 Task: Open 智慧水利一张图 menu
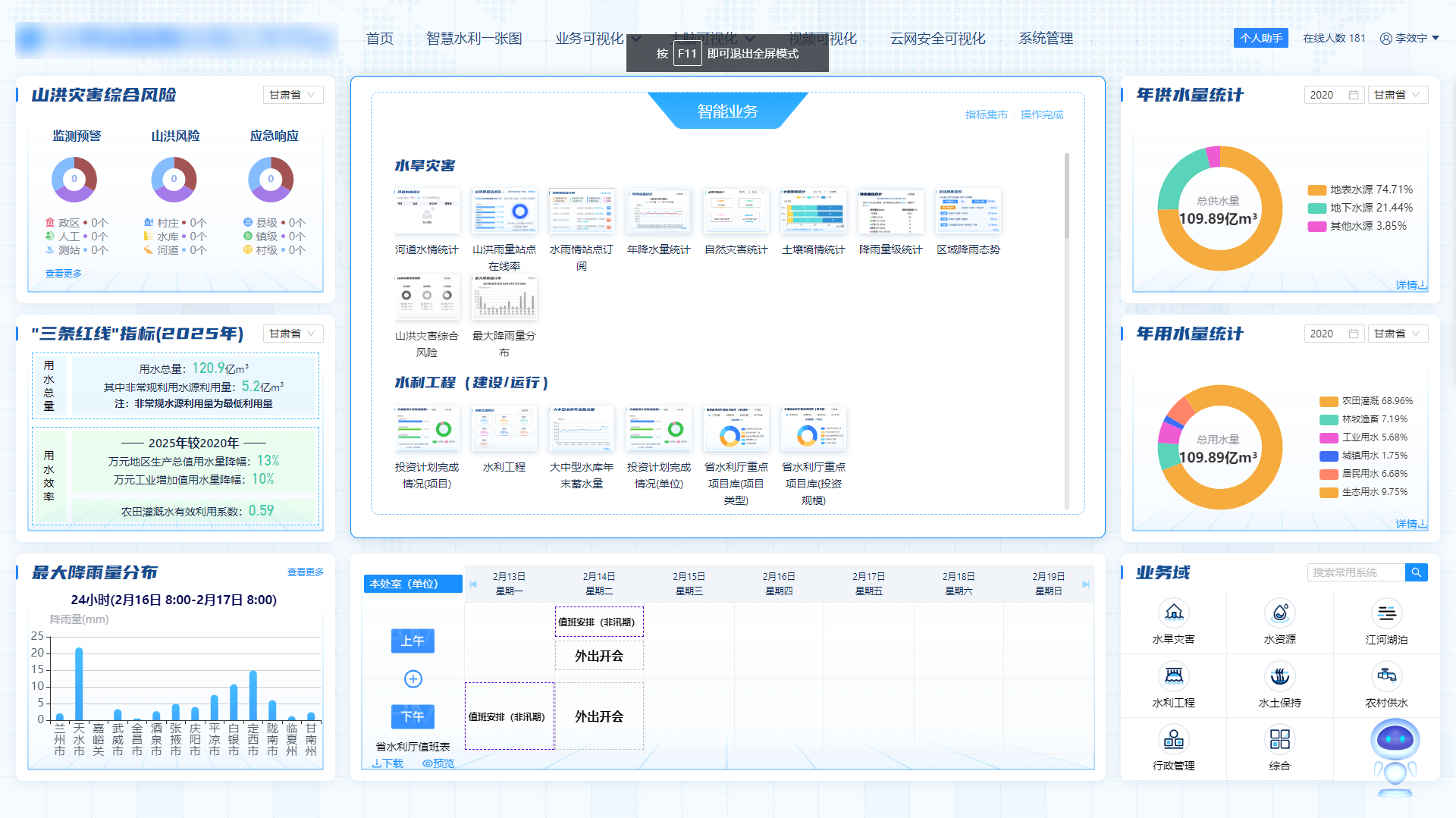tap(474, 39)
